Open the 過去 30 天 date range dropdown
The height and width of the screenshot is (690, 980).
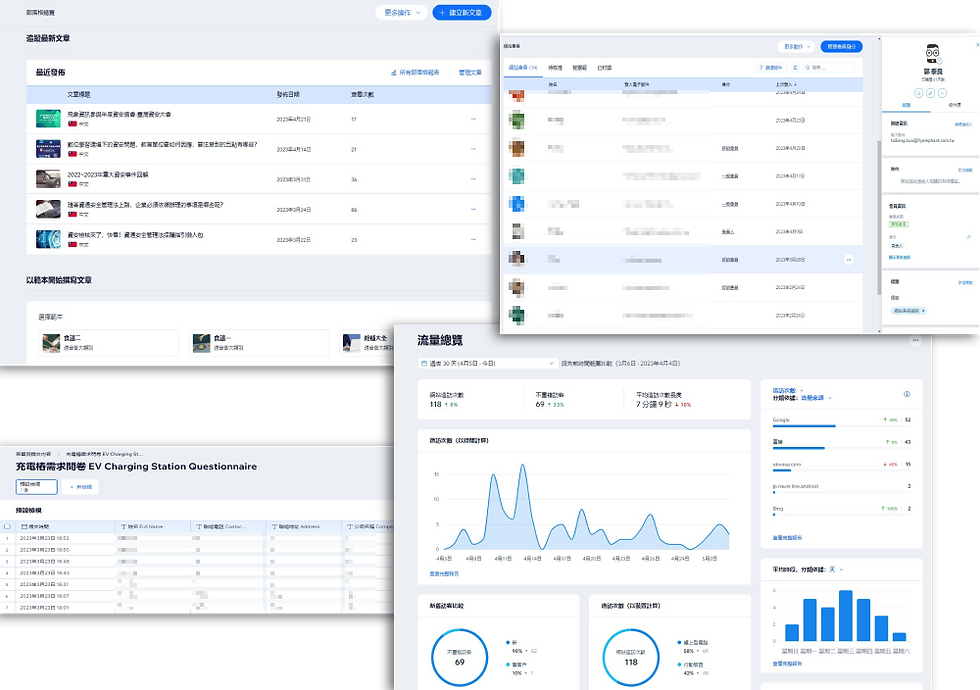pos(488,363)
